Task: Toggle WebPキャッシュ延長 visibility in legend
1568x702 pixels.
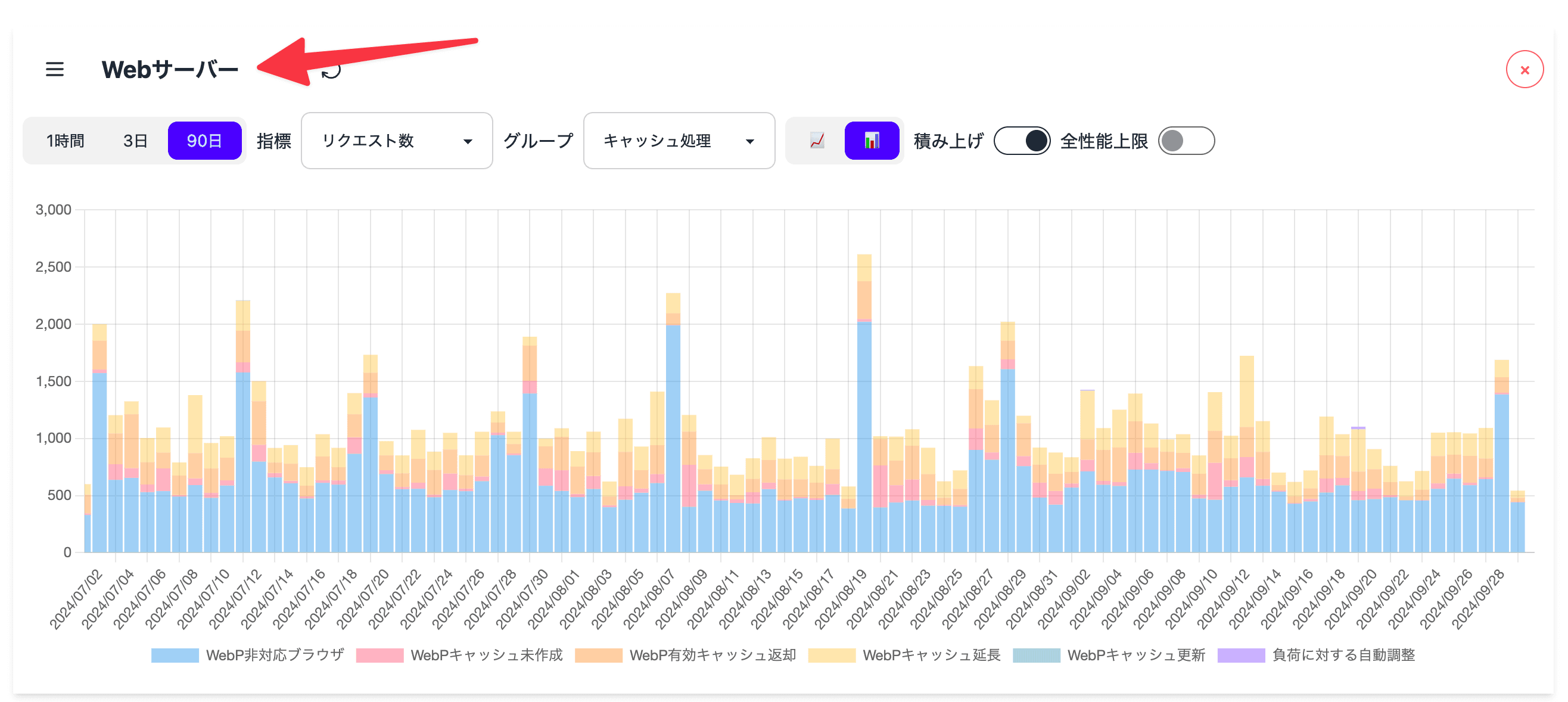Action: (x=833, y=656)
